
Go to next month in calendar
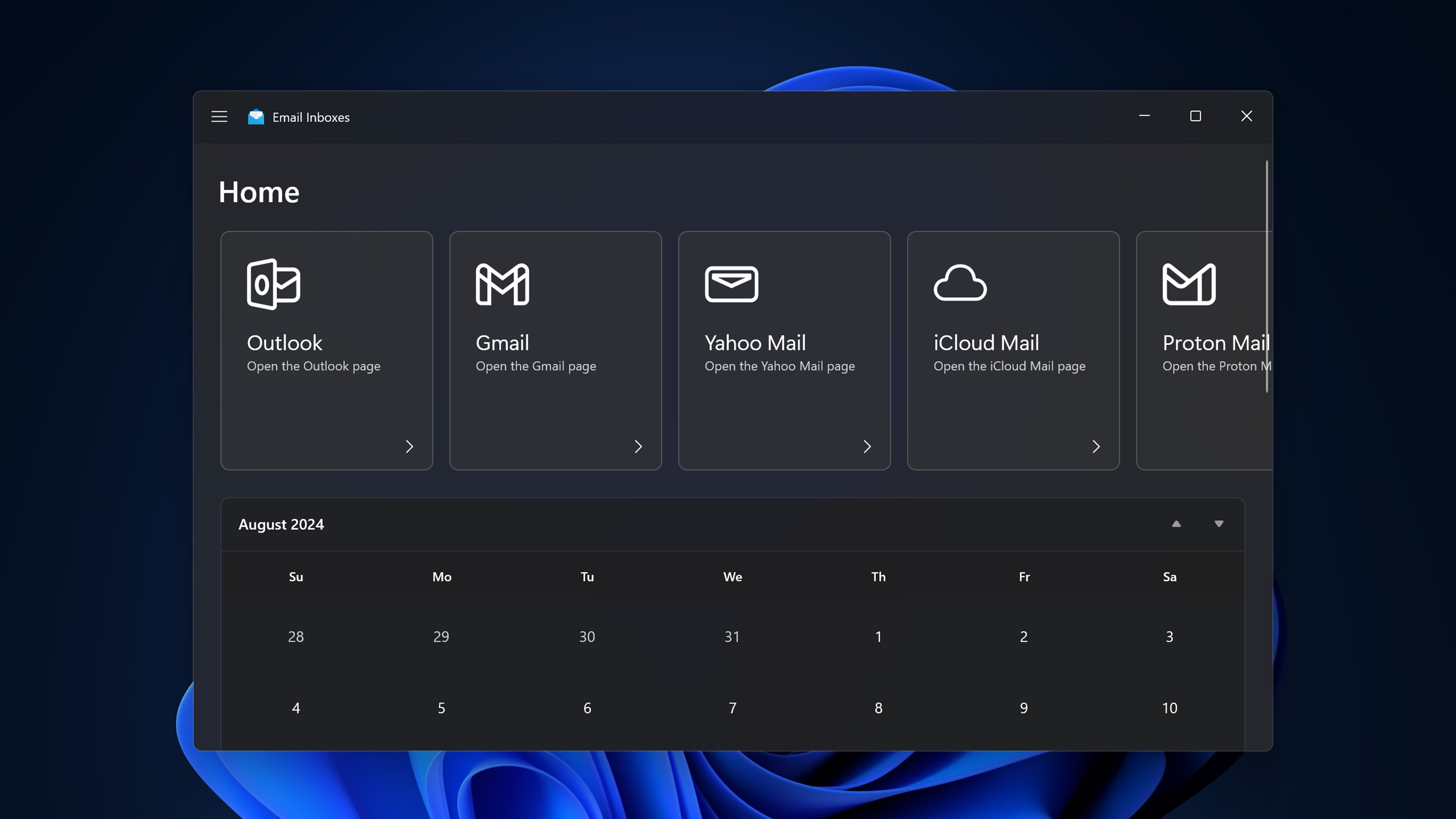pos(1219,524)
